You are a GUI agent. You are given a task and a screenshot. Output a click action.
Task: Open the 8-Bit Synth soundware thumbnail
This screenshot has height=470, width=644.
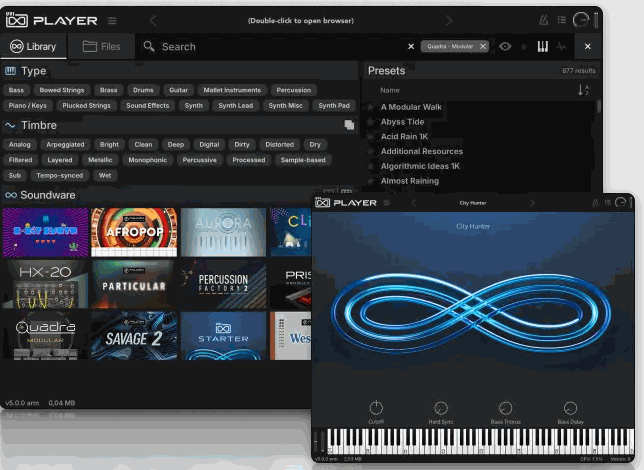point(46,232)
